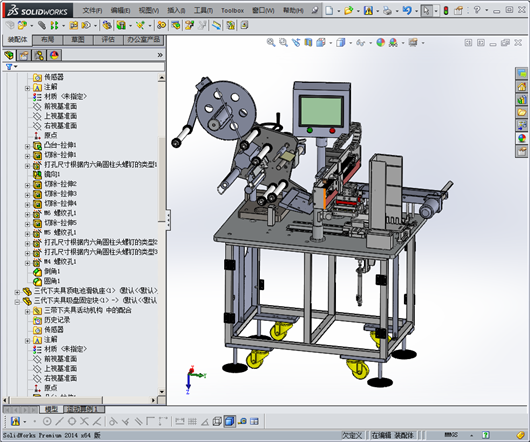Screen dimensions: 530x442
Task: Open the ConfigurationManager tab icon
Action: [39, 55]
